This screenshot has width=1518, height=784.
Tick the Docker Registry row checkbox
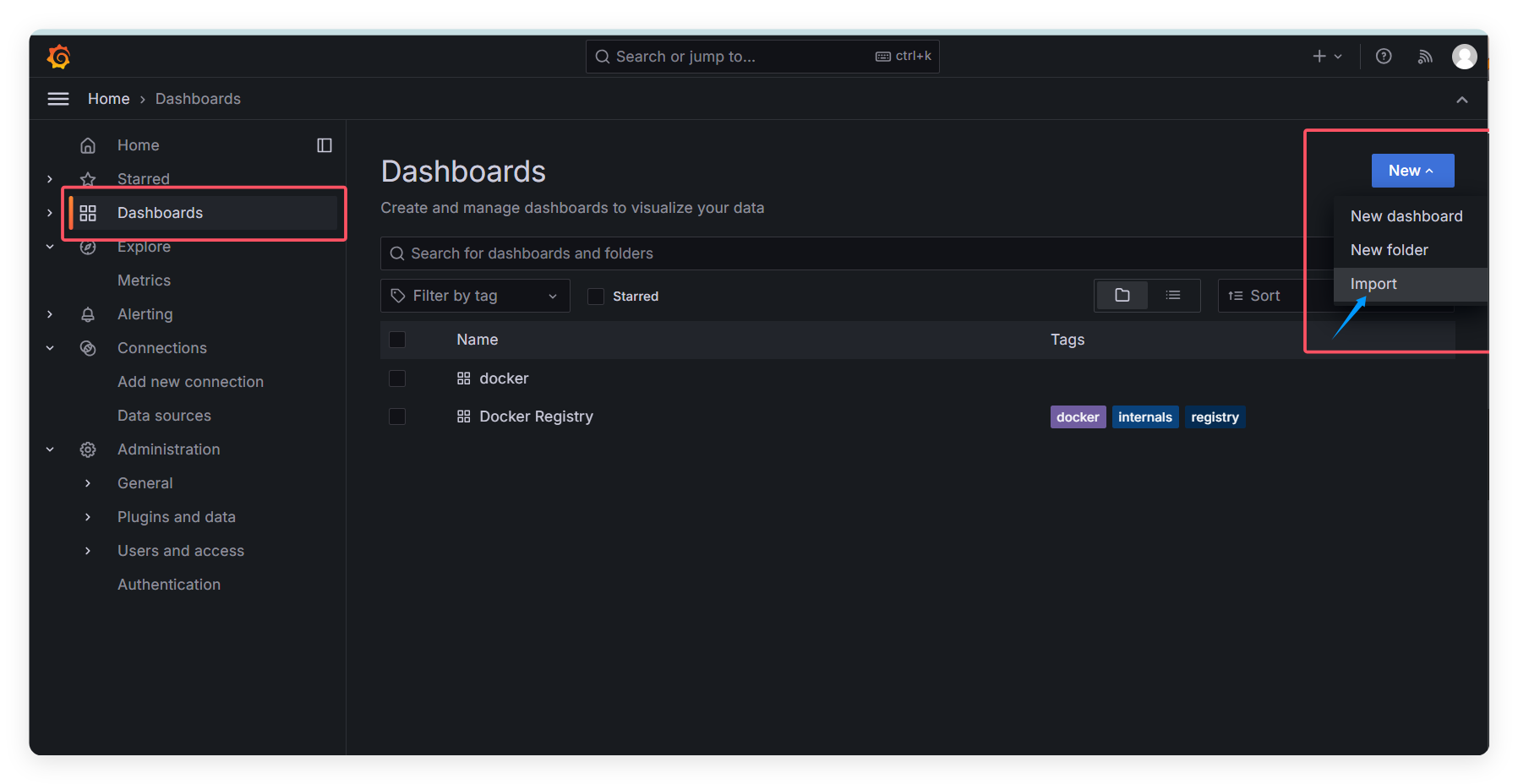coord(397,416)
